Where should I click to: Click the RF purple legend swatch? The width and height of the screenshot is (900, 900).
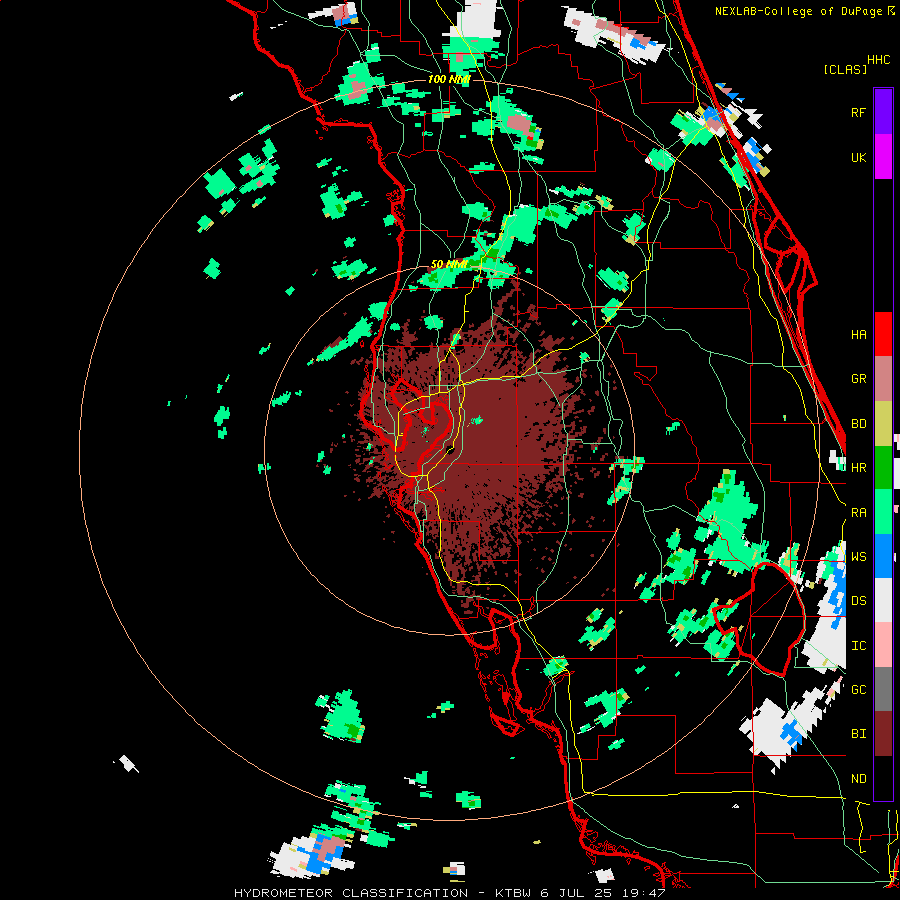883,112
